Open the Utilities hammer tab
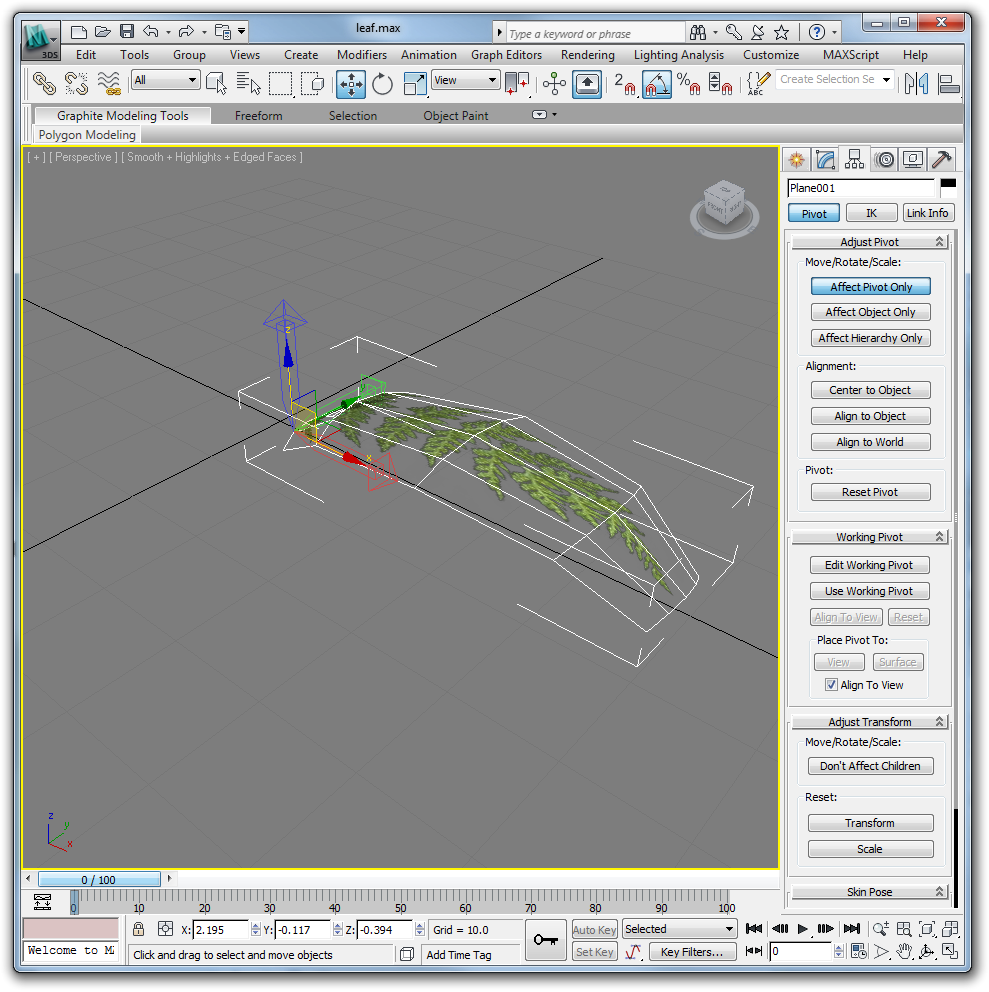 (941, 159)
